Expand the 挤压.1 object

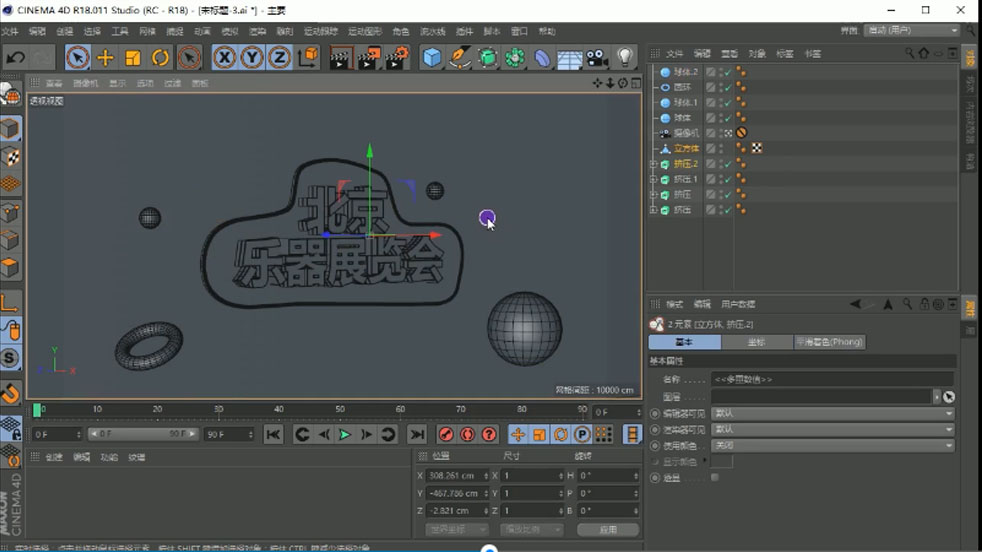point(653,180)
